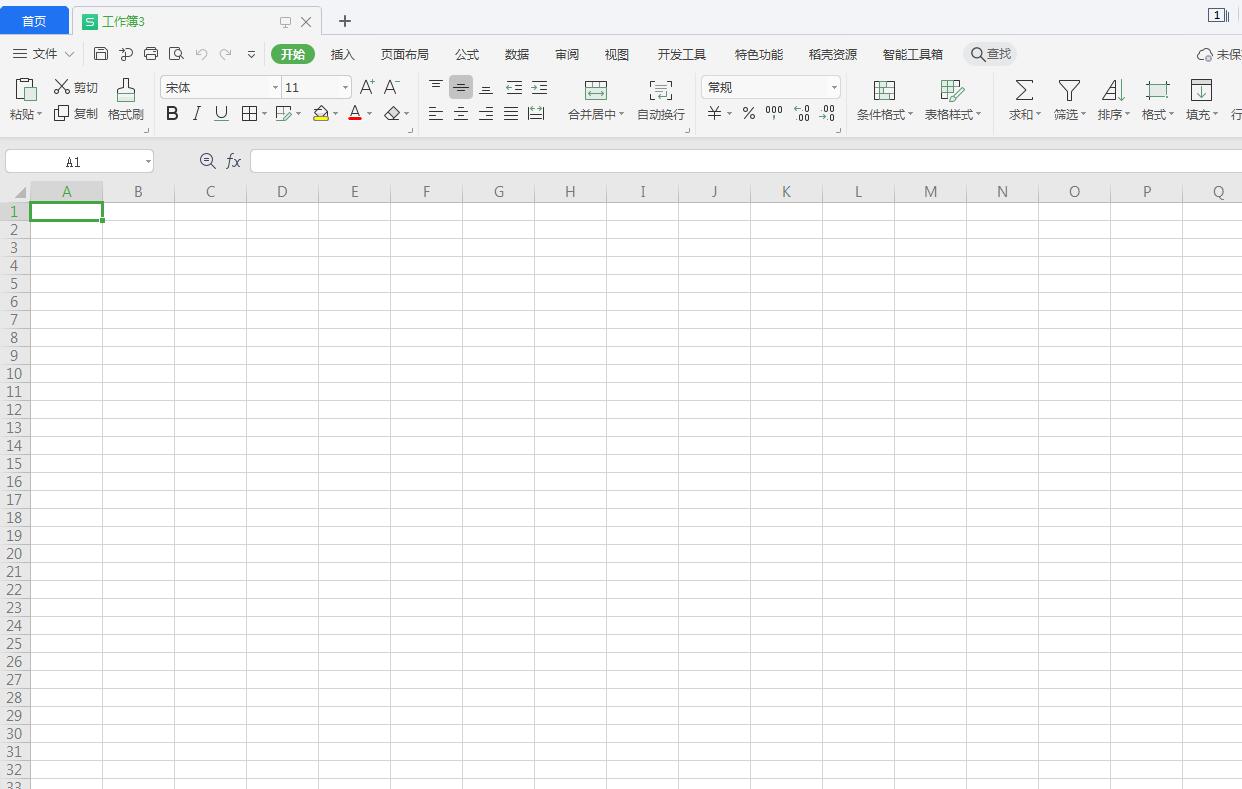Image resolution: width=1242 pixels, height=789 pixels.
Task: Click the bottom vertical align icon
Action: pyautogui.click(x=486, y=88)
